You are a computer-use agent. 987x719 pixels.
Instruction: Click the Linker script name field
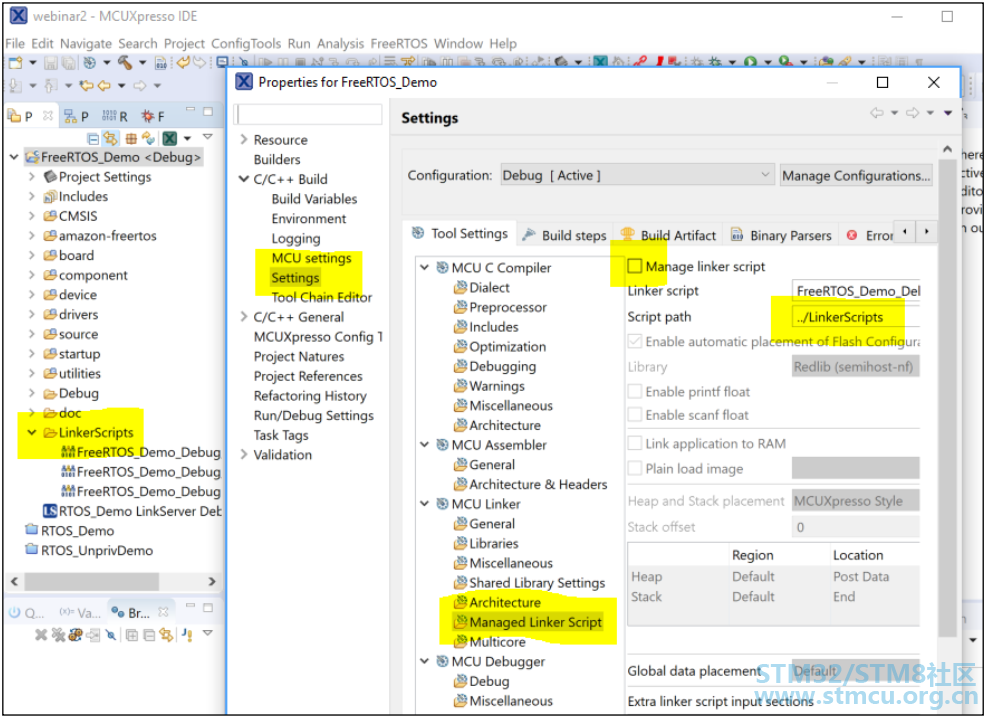(x=856, y=291)
